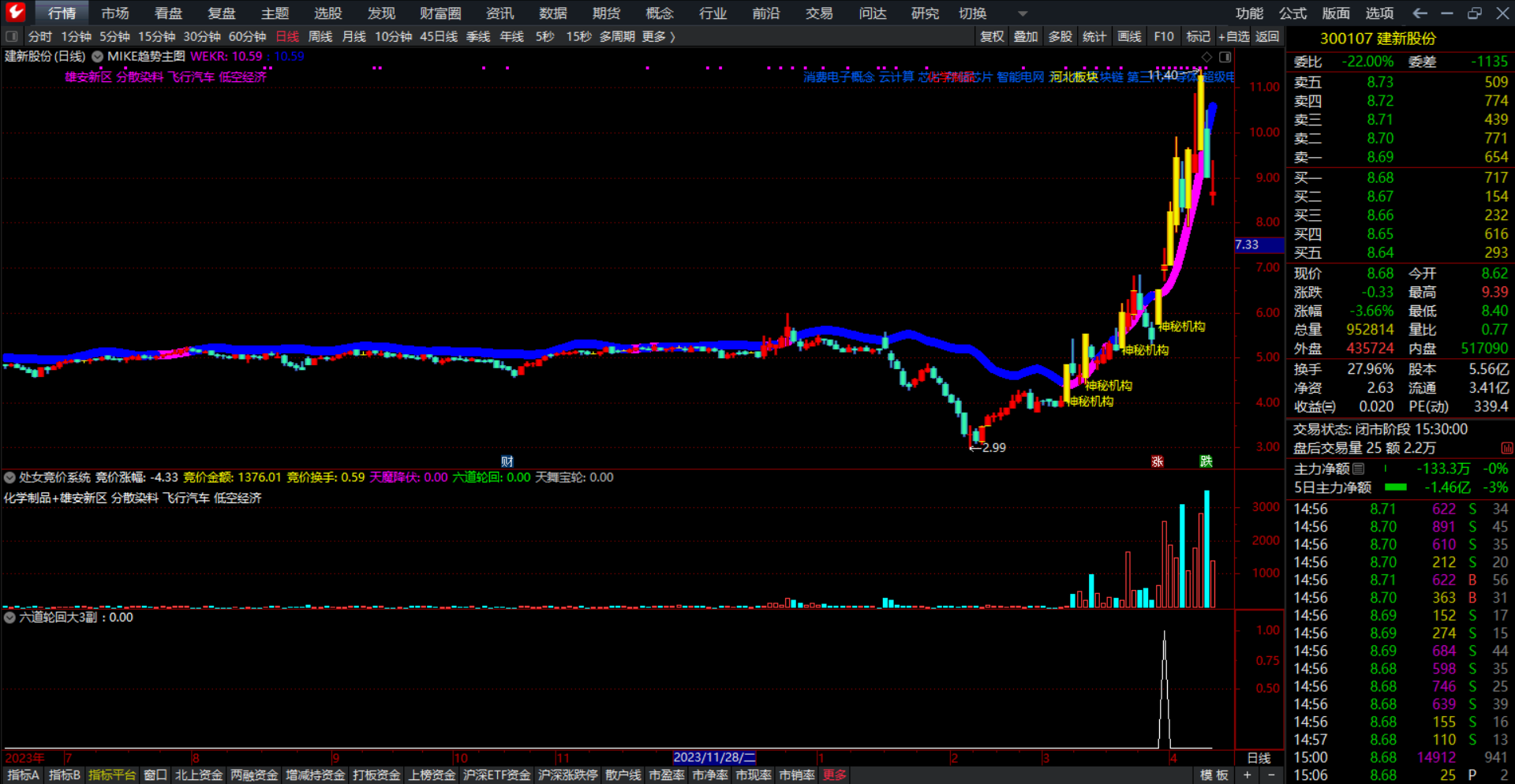Click the 多股 button
The width and height of the screenshot is (1515, 784).
pos(1060,36)
